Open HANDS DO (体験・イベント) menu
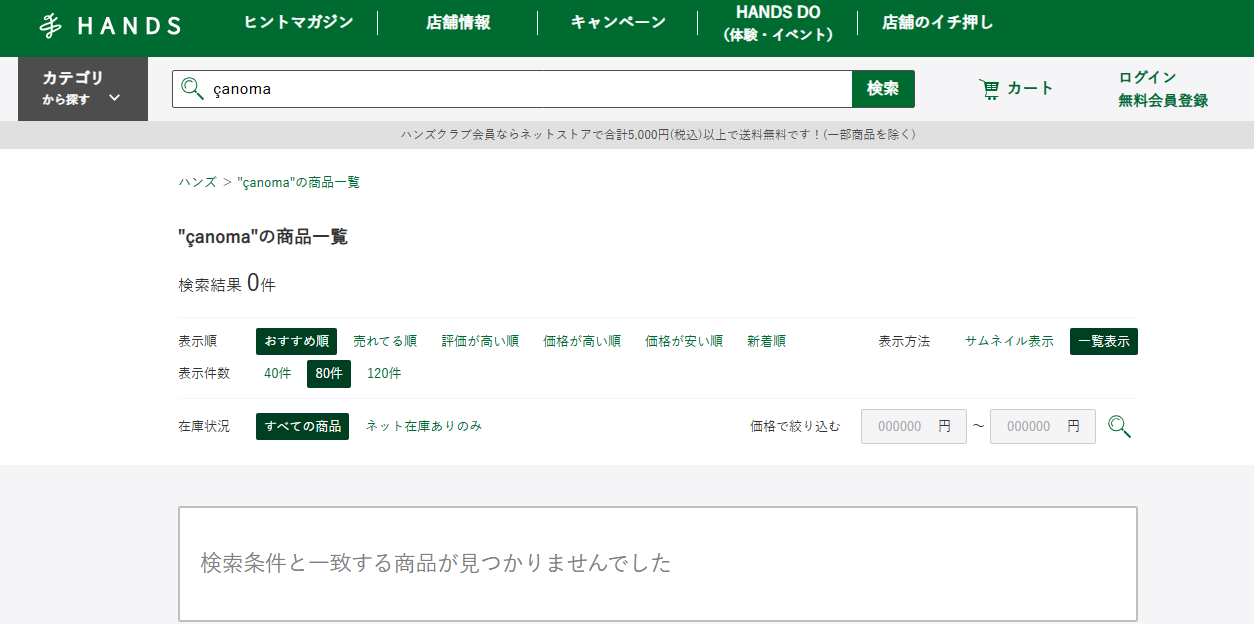1254x624 pixels. [778, 23]
